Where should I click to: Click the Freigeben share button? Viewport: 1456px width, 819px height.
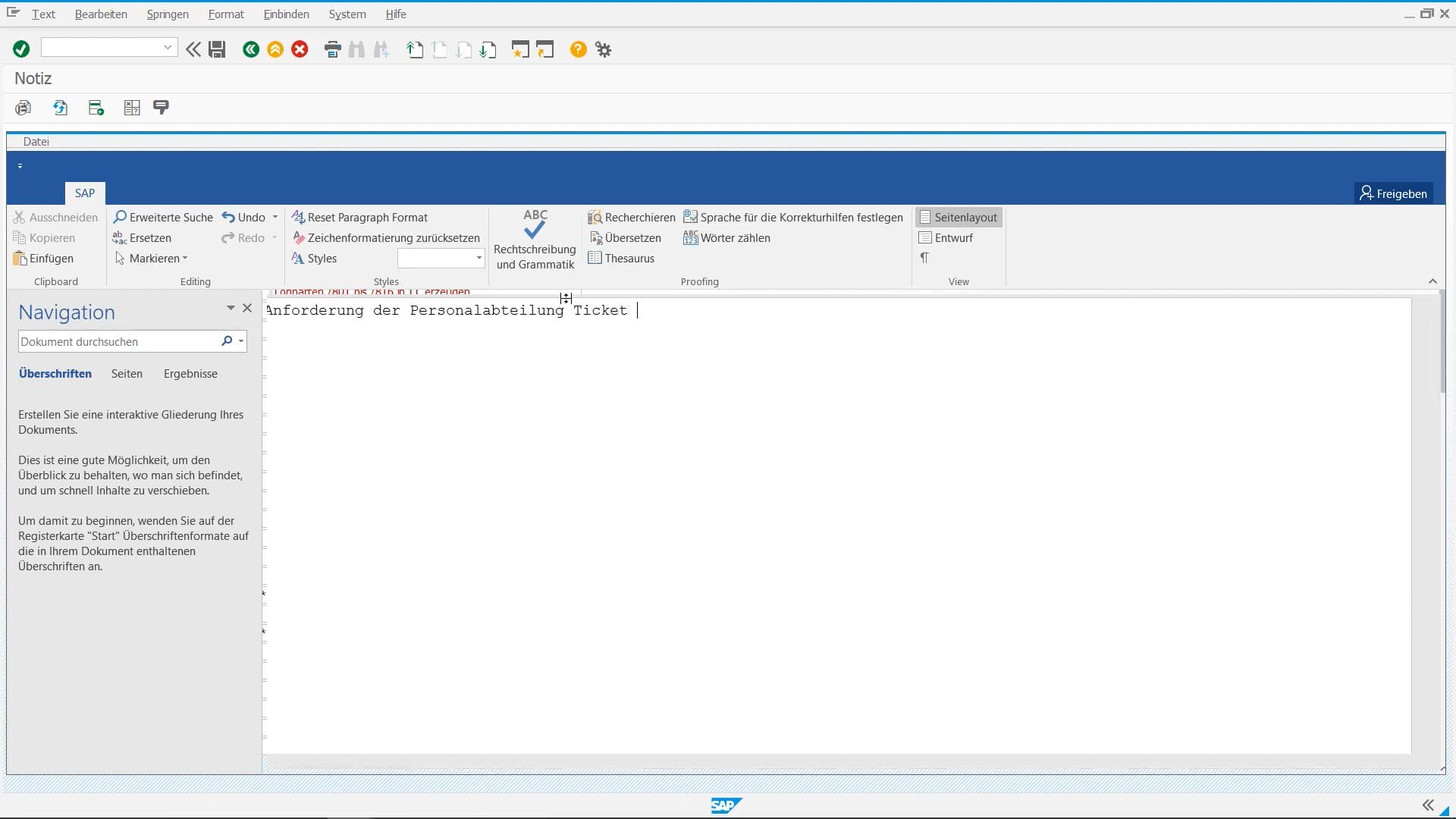tap(1393, 193)
